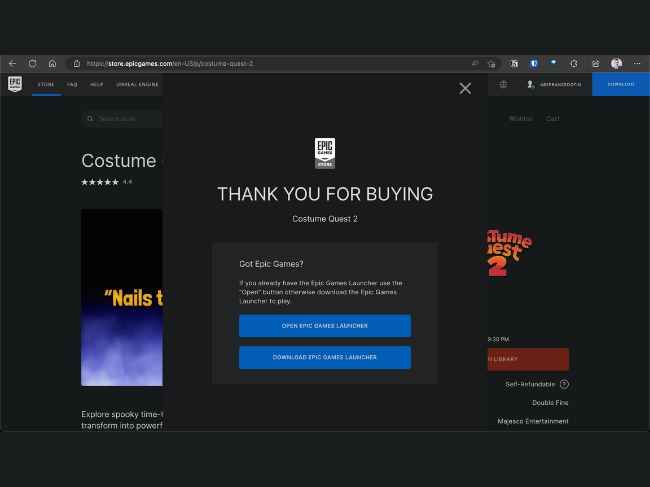Screen dimensions: 650x487
Task: Click "Costume Quest 2" text under heading
Action: click(325, 219)
